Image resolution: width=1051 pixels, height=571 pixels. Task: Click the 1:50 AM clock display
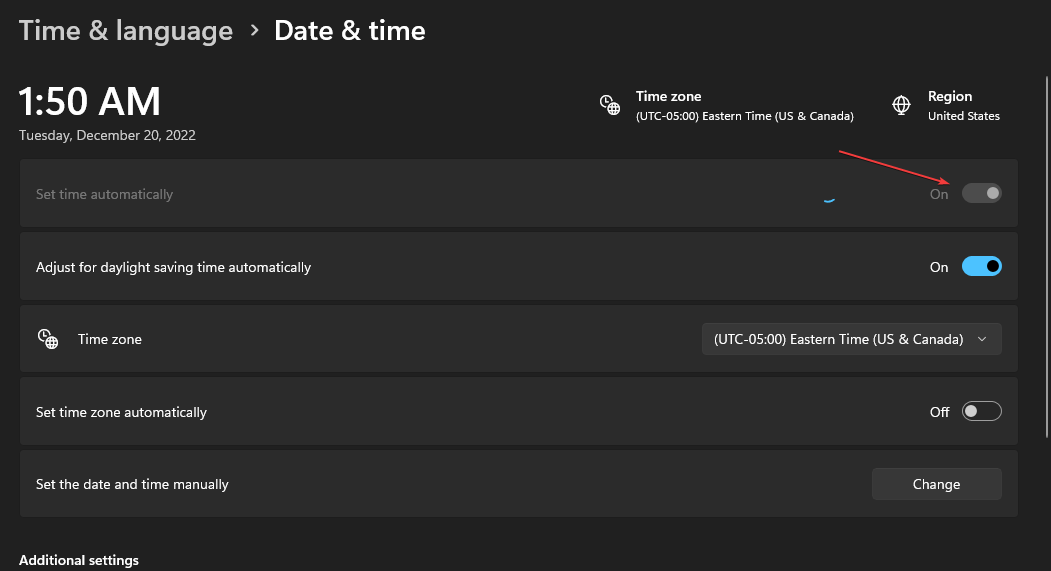90,102
